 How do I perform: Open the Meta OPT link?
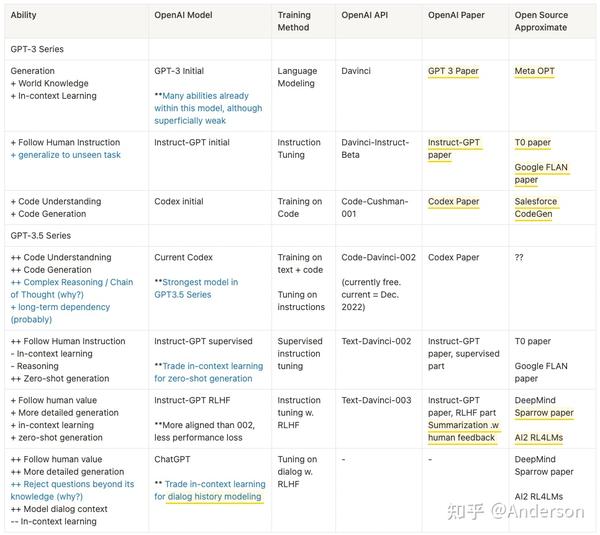point(537,71)
